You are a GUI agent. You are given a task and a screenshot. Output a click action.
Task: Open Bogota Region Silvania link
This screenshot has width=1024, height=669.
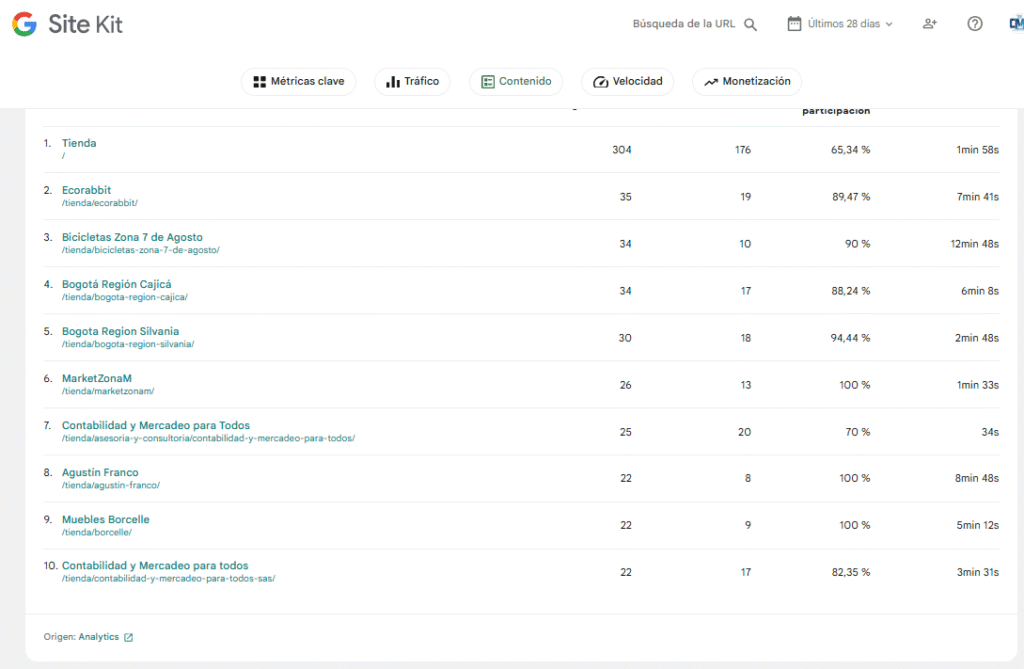click(x=120, y=331)
